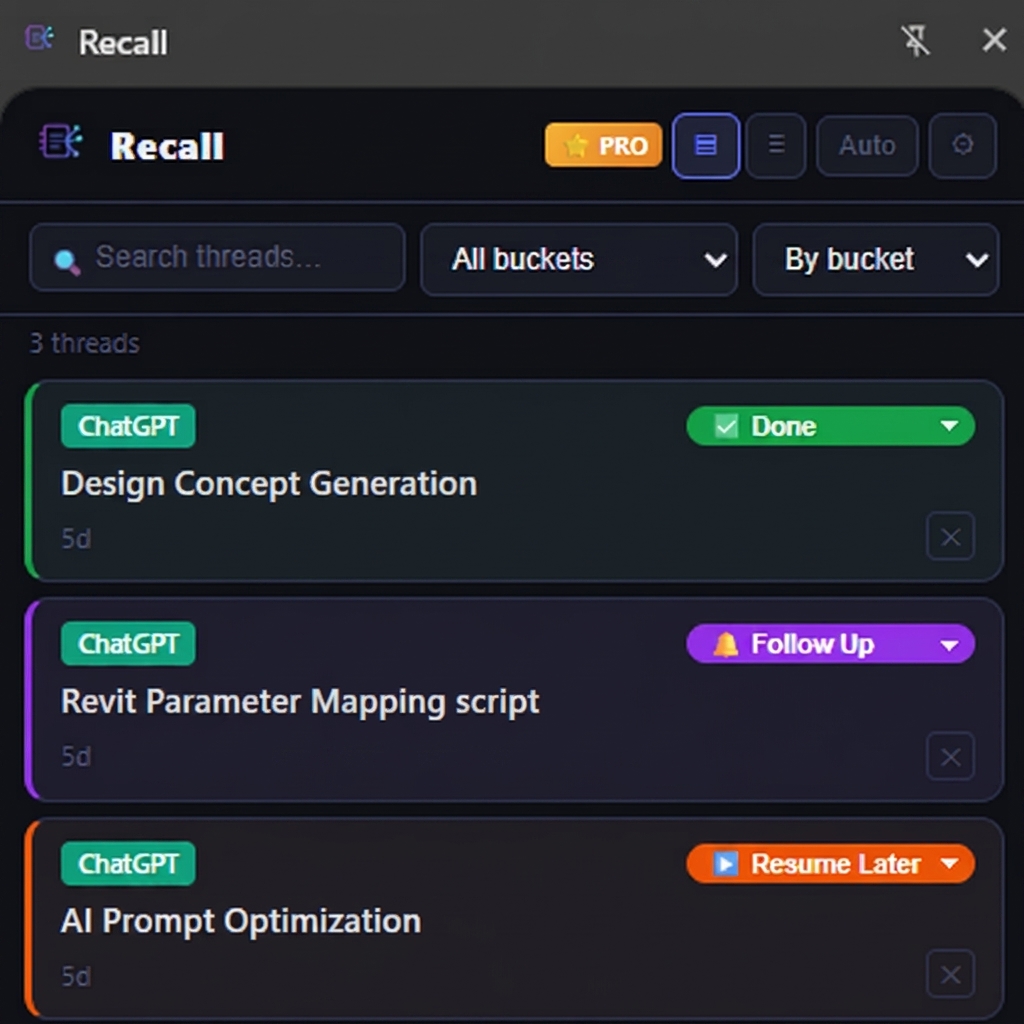Open AI Prompt Optimization thread
The width and height of the screenshot is (1024, 1024).
click(241, 921)
